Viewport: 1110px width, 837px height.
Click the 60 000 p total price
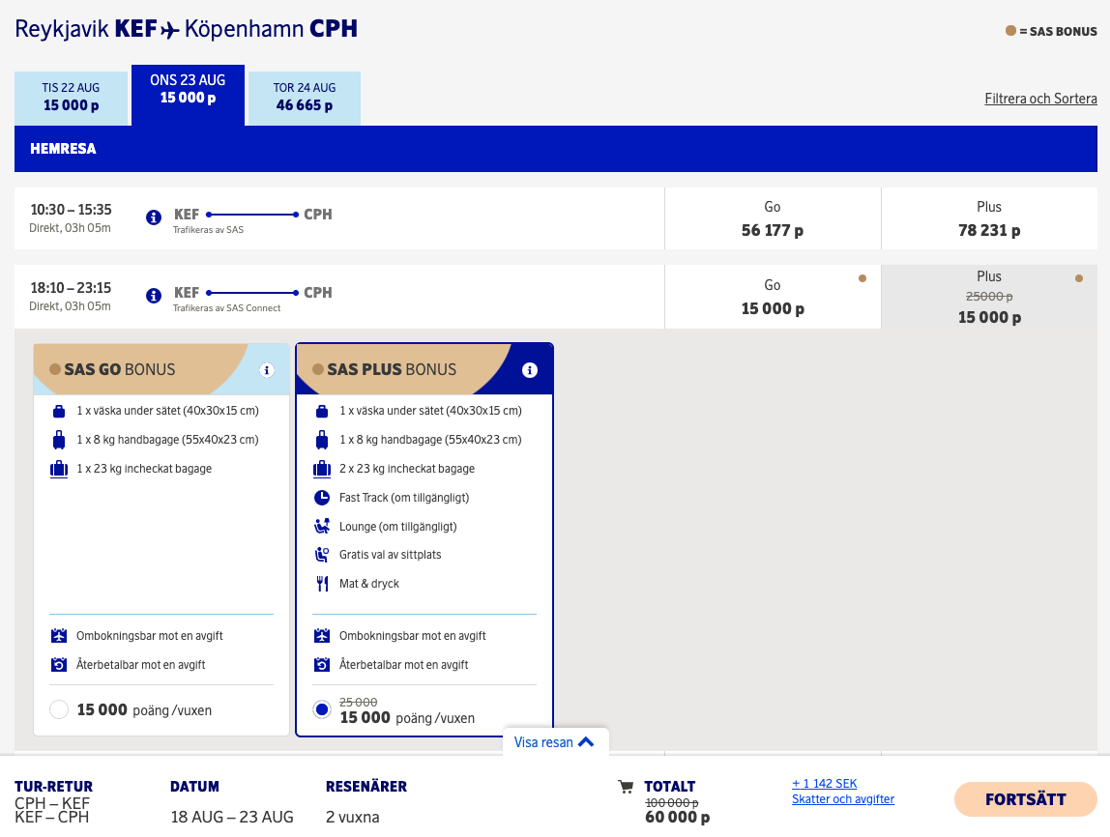point(677,817)
